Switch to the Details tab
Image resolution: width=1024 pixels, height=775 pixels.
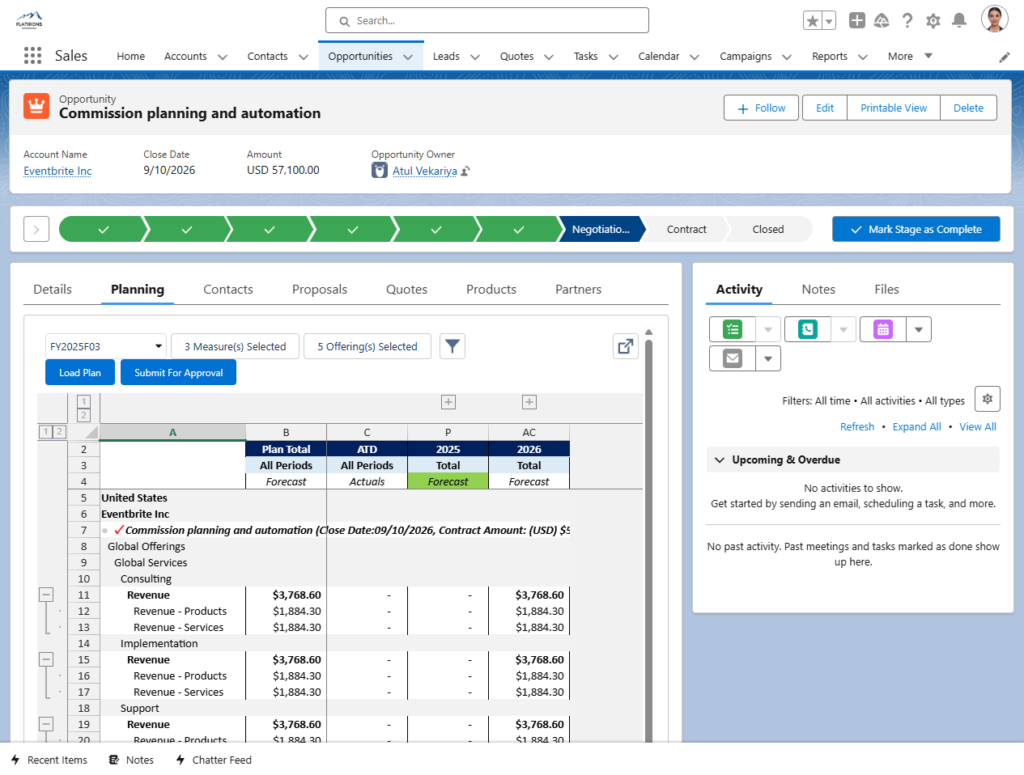(x=52, y=289)
